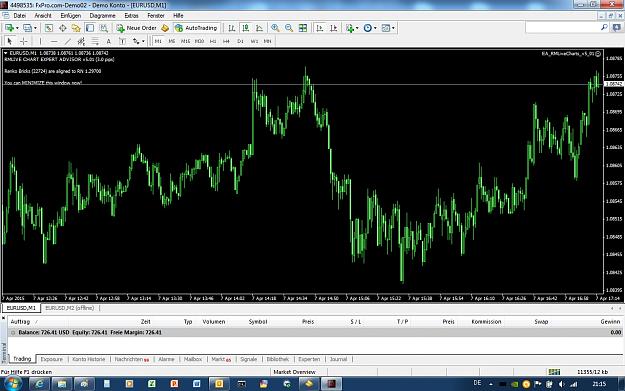
Task: Open the periodicity clock icon
Action: tap(368, 28)
